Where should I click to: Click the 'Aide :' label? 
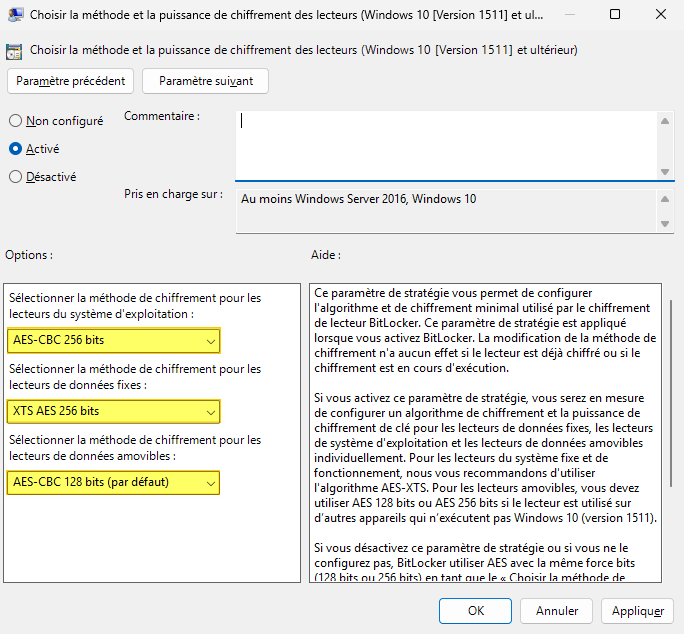point(326,255)
